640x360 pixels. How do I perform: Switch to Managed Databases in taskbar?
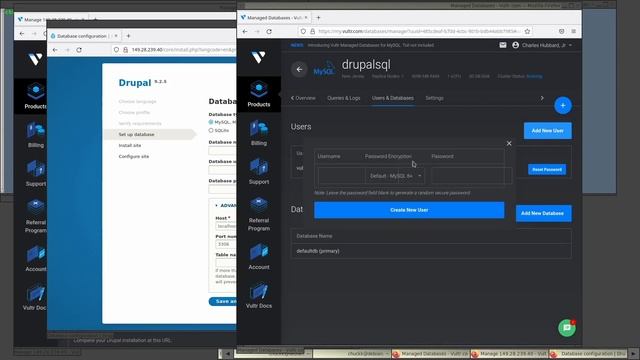[x=430, y=353]
